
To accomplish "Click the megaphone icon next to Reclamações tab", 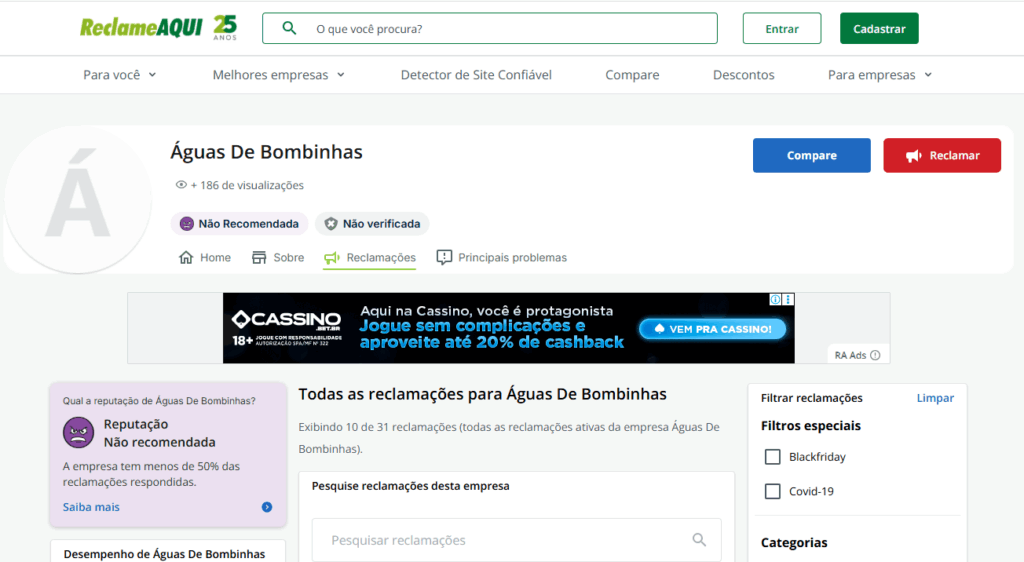I will pos(332,258).
